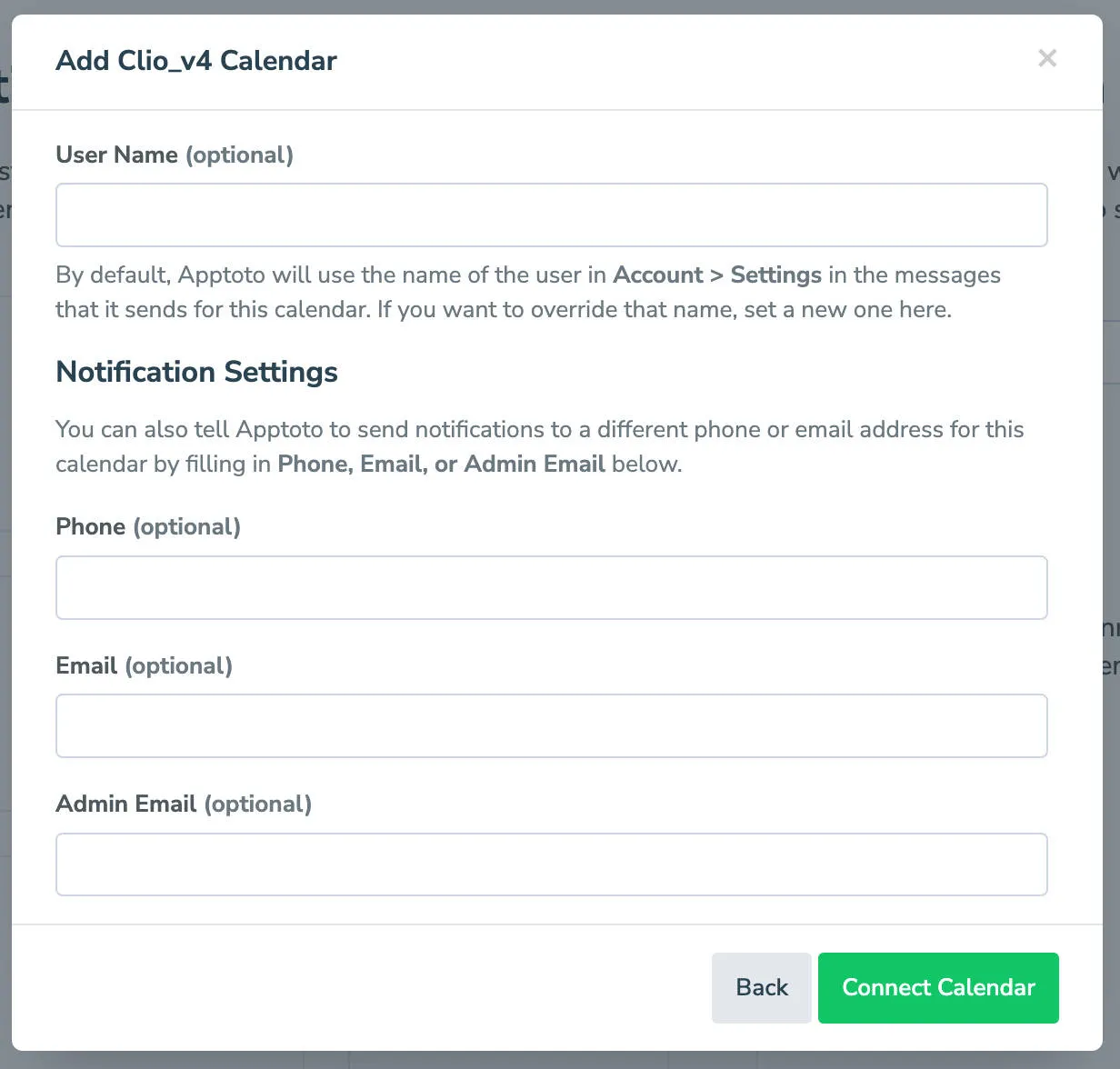Image resolution: width=1120 pixels, height=1069 pixels.
Task: Dismiss the Add Clio_v4 Calendar dialog
Action: click(1047, 58)
